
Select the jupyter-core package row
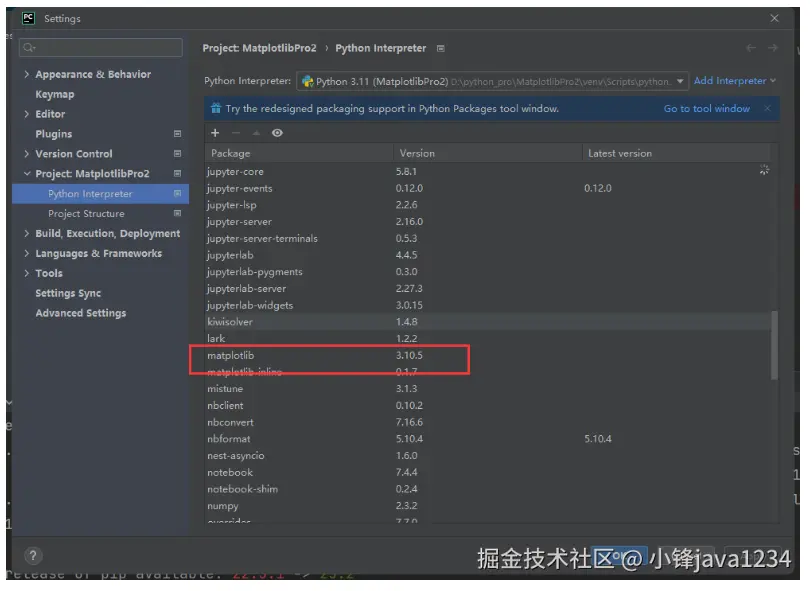pyautogui.click(x=487, y=172)
